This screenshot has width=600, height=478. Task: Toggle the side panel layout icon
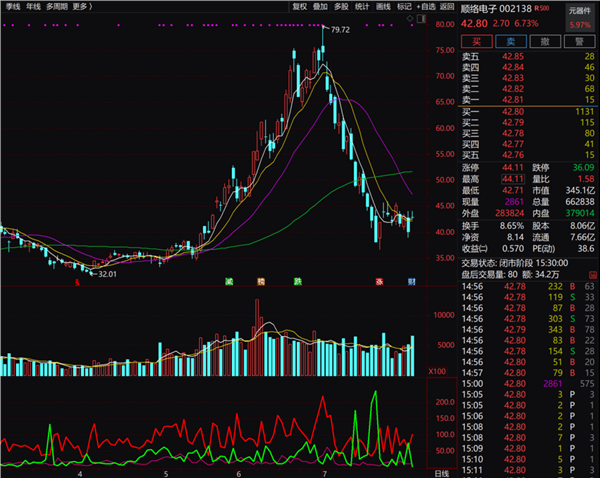[x=421, y=18]
